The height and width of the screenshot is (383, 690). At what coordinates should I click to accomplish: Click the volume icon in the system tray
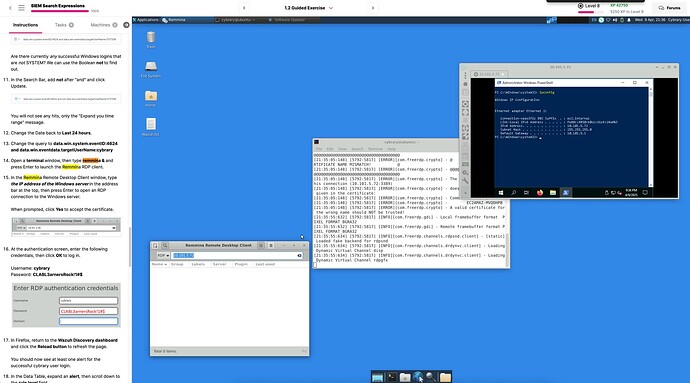[x=615, y=20]
